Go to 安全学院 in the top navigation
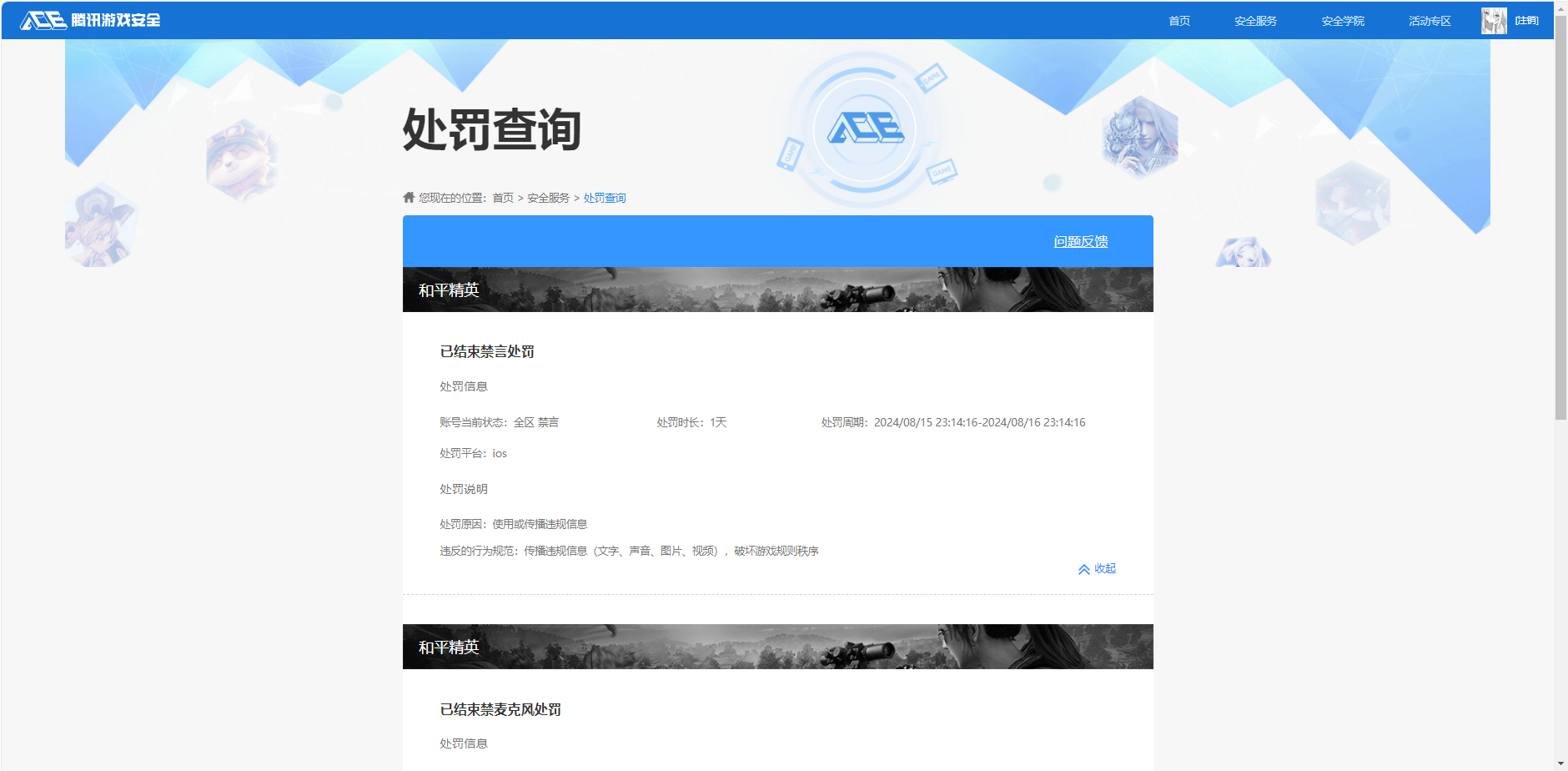The width and height of the screenshot is (1568, 771). pos(1342,21)
